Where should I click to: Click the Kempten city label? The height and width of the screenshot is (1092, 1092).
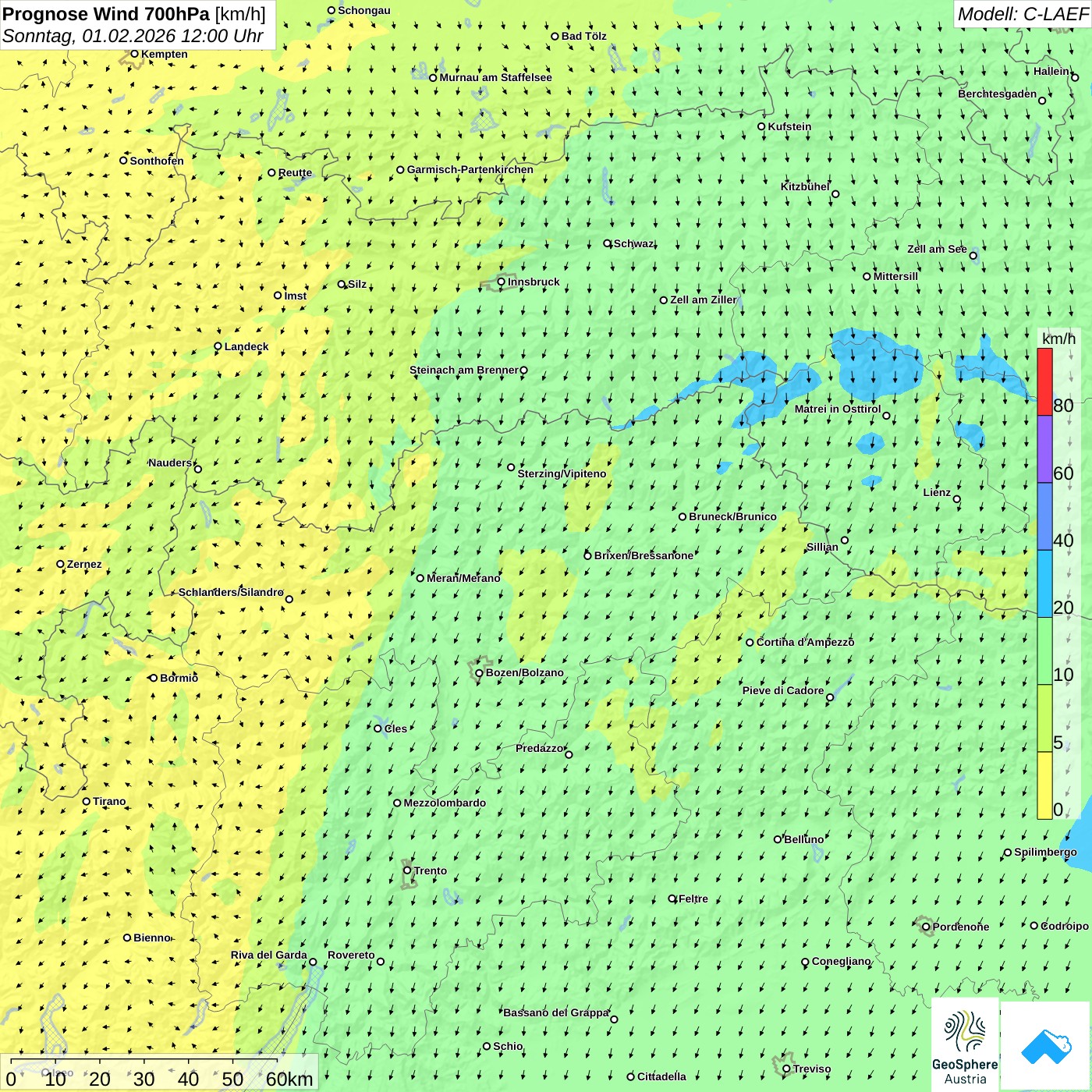tap(164, 54)
